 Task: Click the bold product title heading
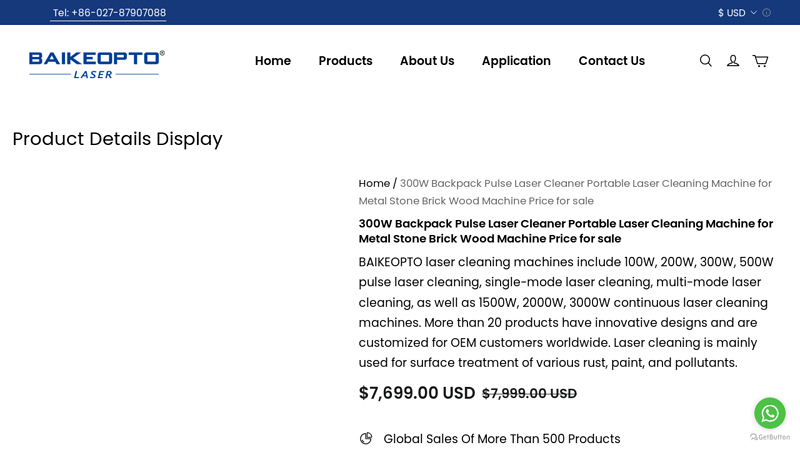565,231
